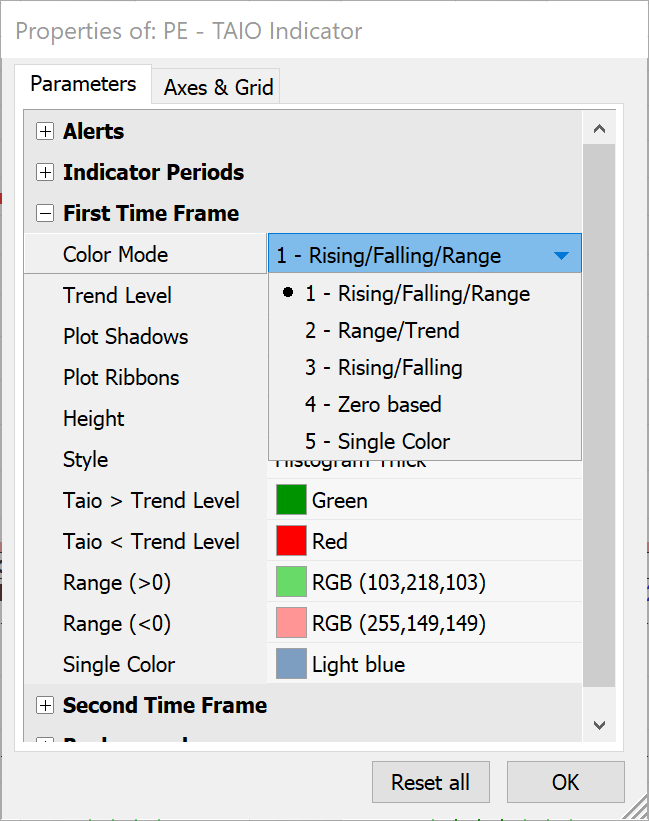This screenshot has height=821, width=649.
Task: Collapse the First Time Frame section
Action: [x=45, y=214]
